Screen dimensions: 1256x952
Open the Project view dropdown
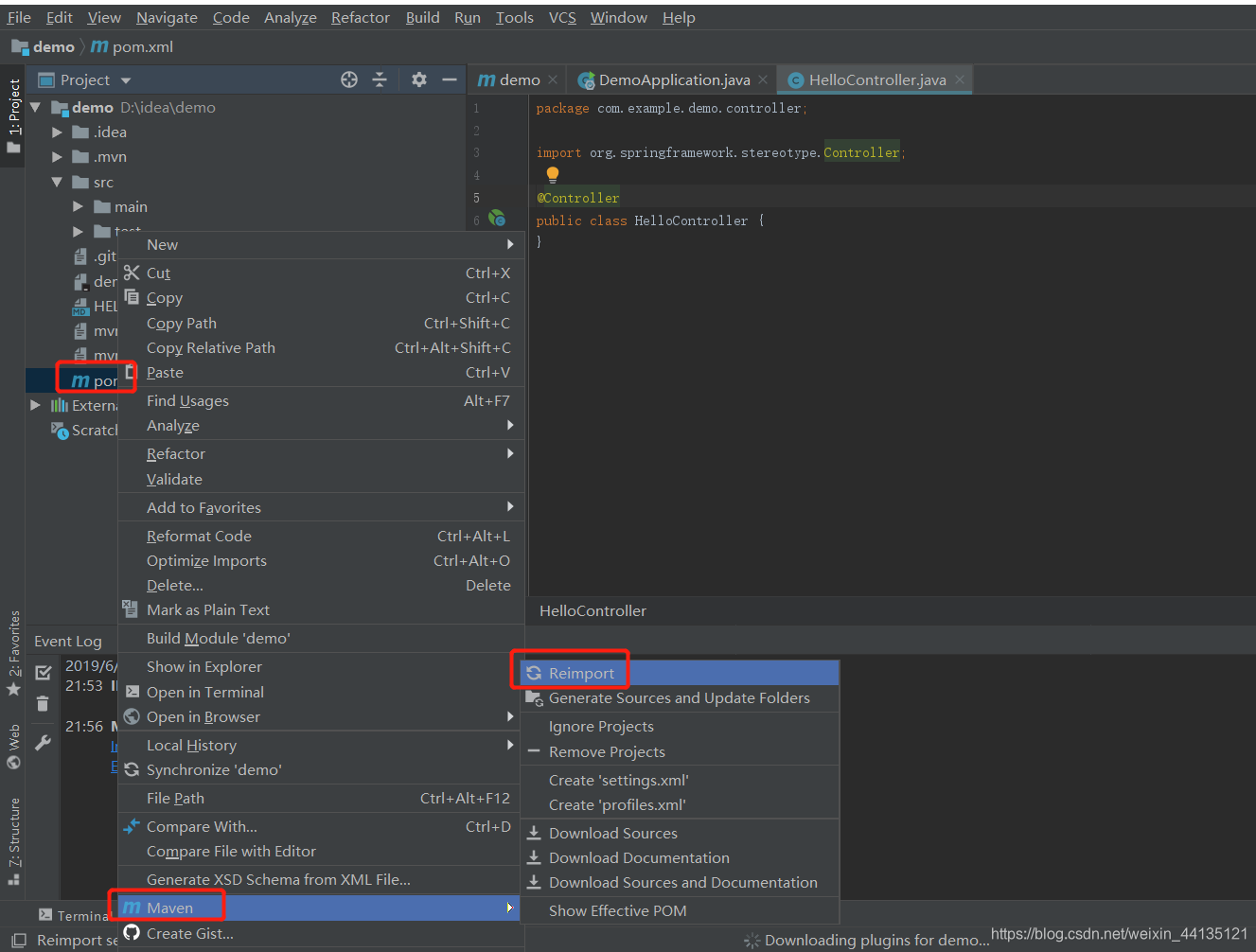point(126,80)
